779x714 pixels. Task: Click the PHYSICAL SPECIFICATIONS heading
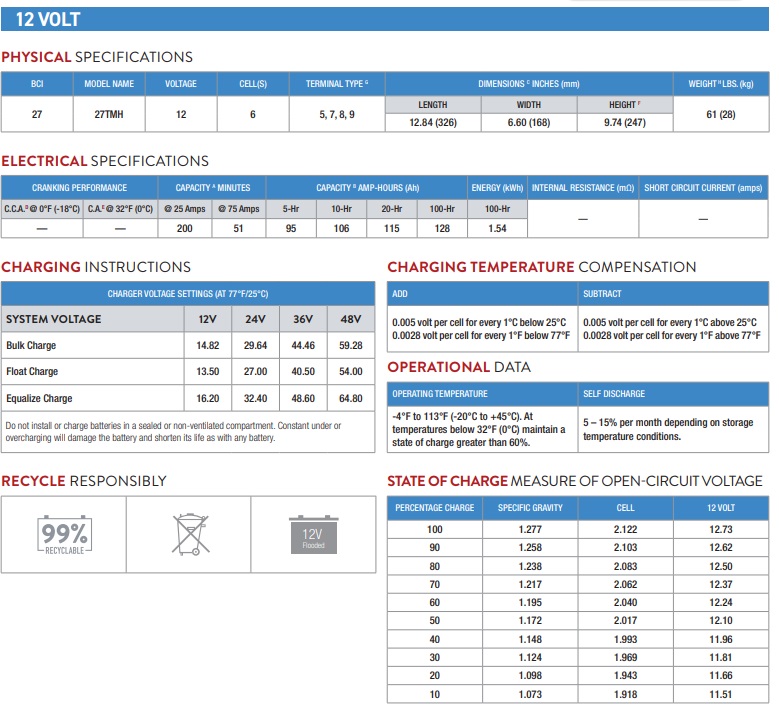[97, 57]
